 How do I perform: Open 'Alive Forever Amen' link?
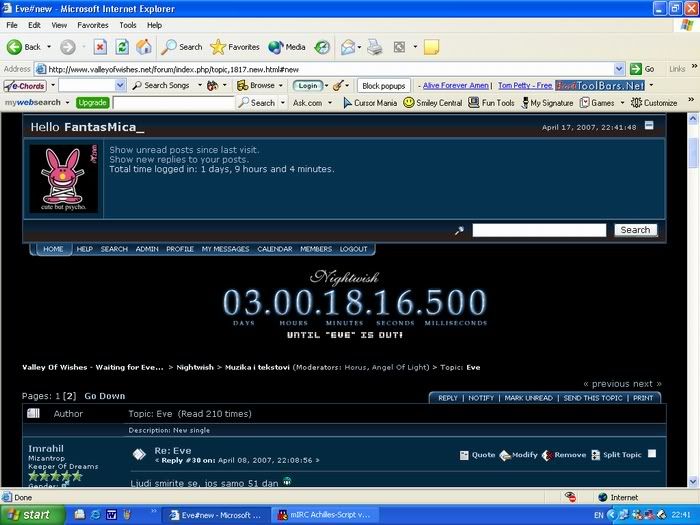pos(456,85)
